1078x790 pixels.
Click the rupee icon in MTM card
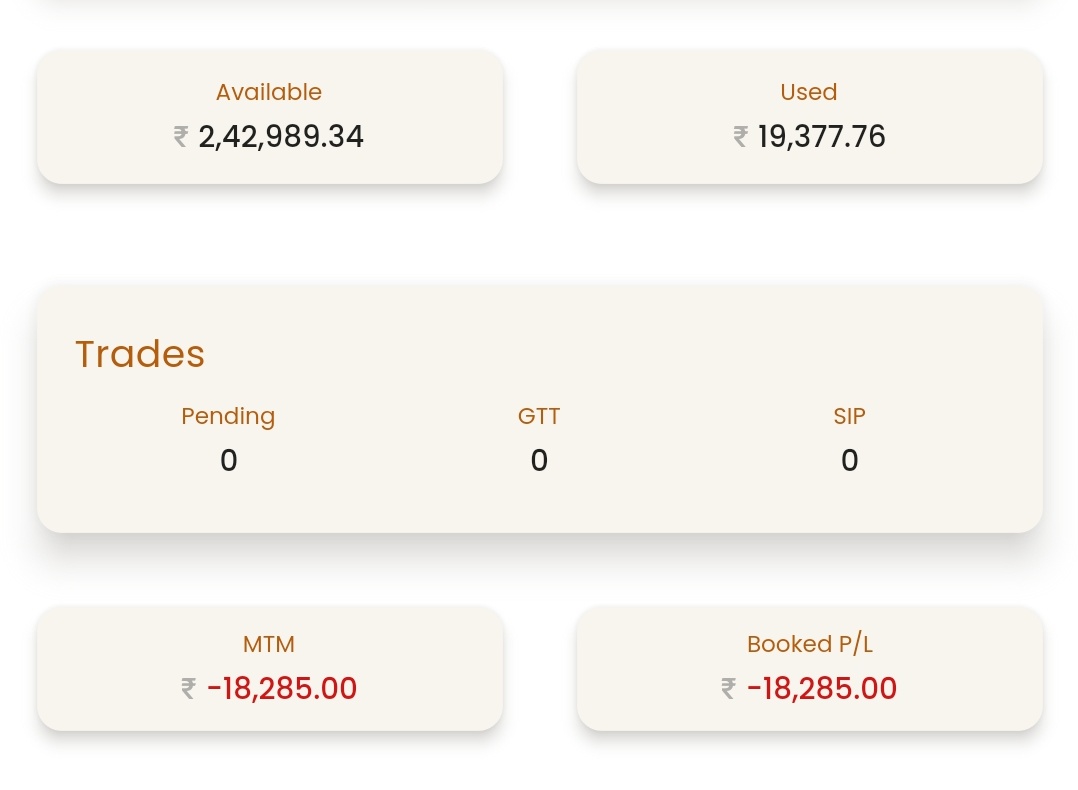[x=188, y=688]
